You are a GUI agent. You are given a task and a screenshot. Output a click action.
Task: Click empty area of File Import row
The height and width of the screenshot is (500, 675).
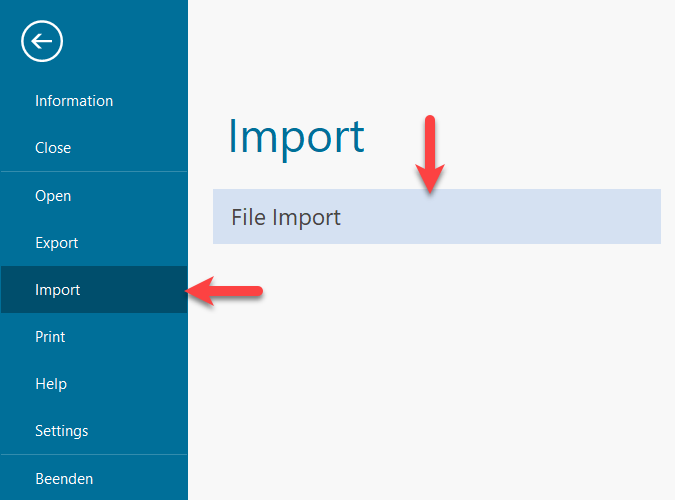(x=540, y=217)
